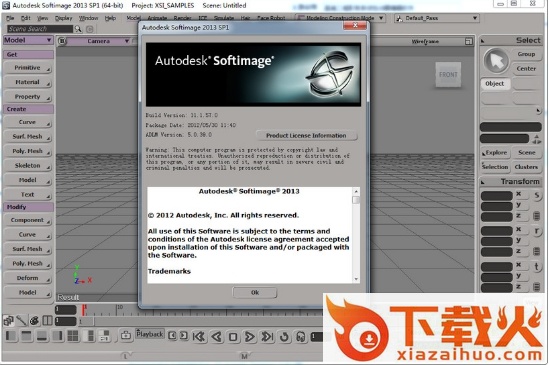Click the weight paint brush icon

(x=21, y=321)
